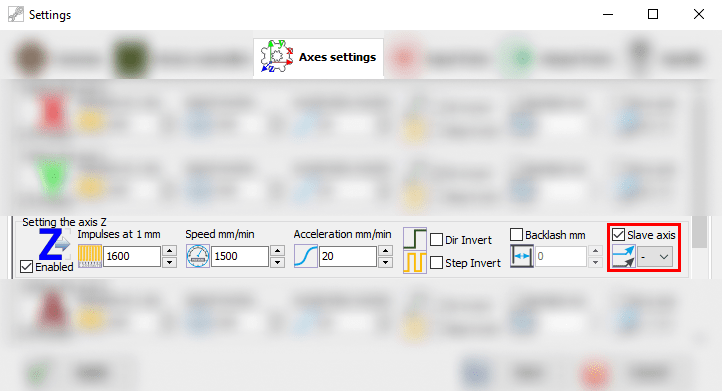Viewport: 722px width, 391px height.
Task: Disable the Z axis Enabled checkbox
Action: [27, 267]
